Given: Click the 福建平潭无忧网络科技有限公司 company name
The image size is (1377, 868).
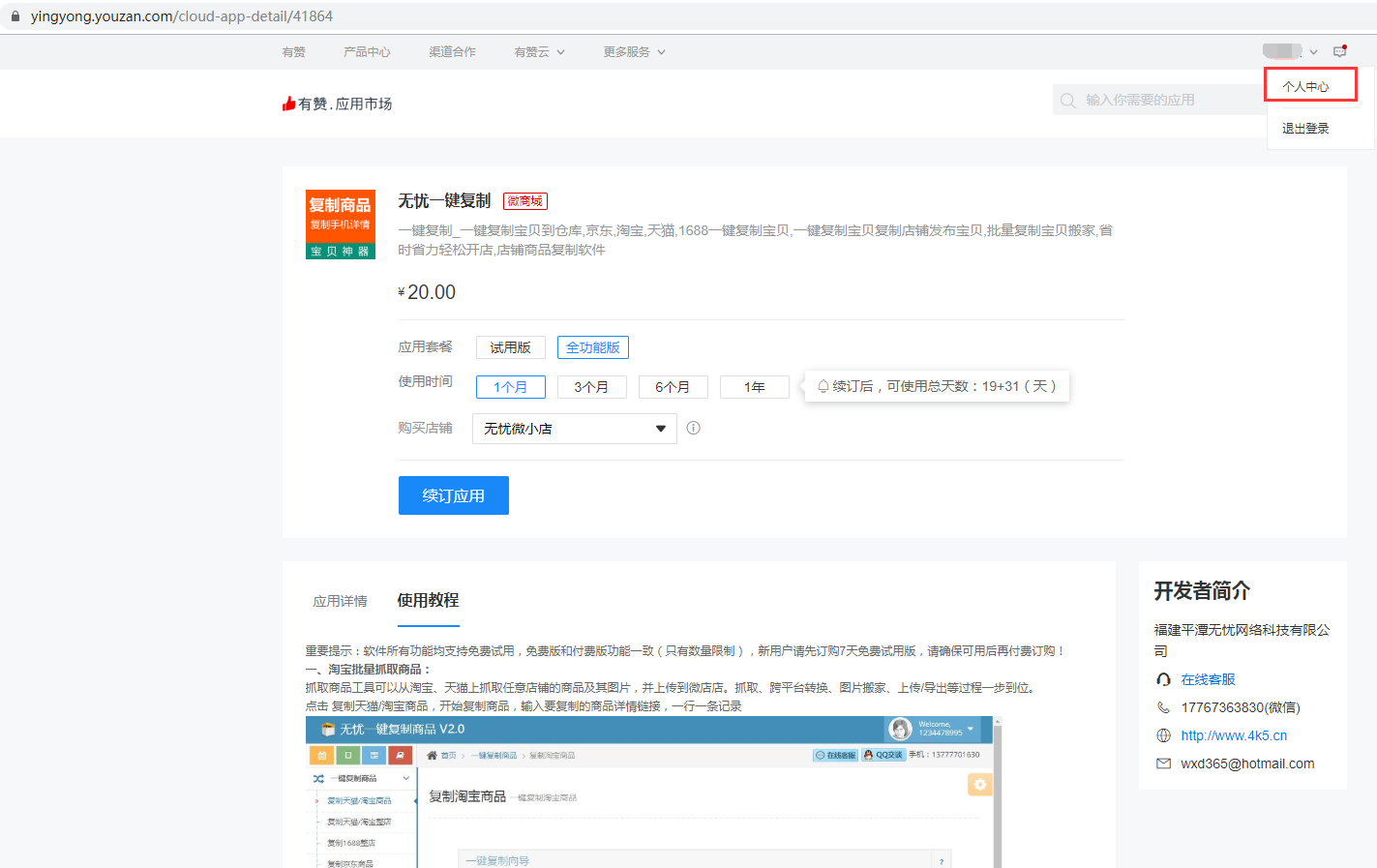Looking at the screenshot, I should click(x=1242, y=640).
